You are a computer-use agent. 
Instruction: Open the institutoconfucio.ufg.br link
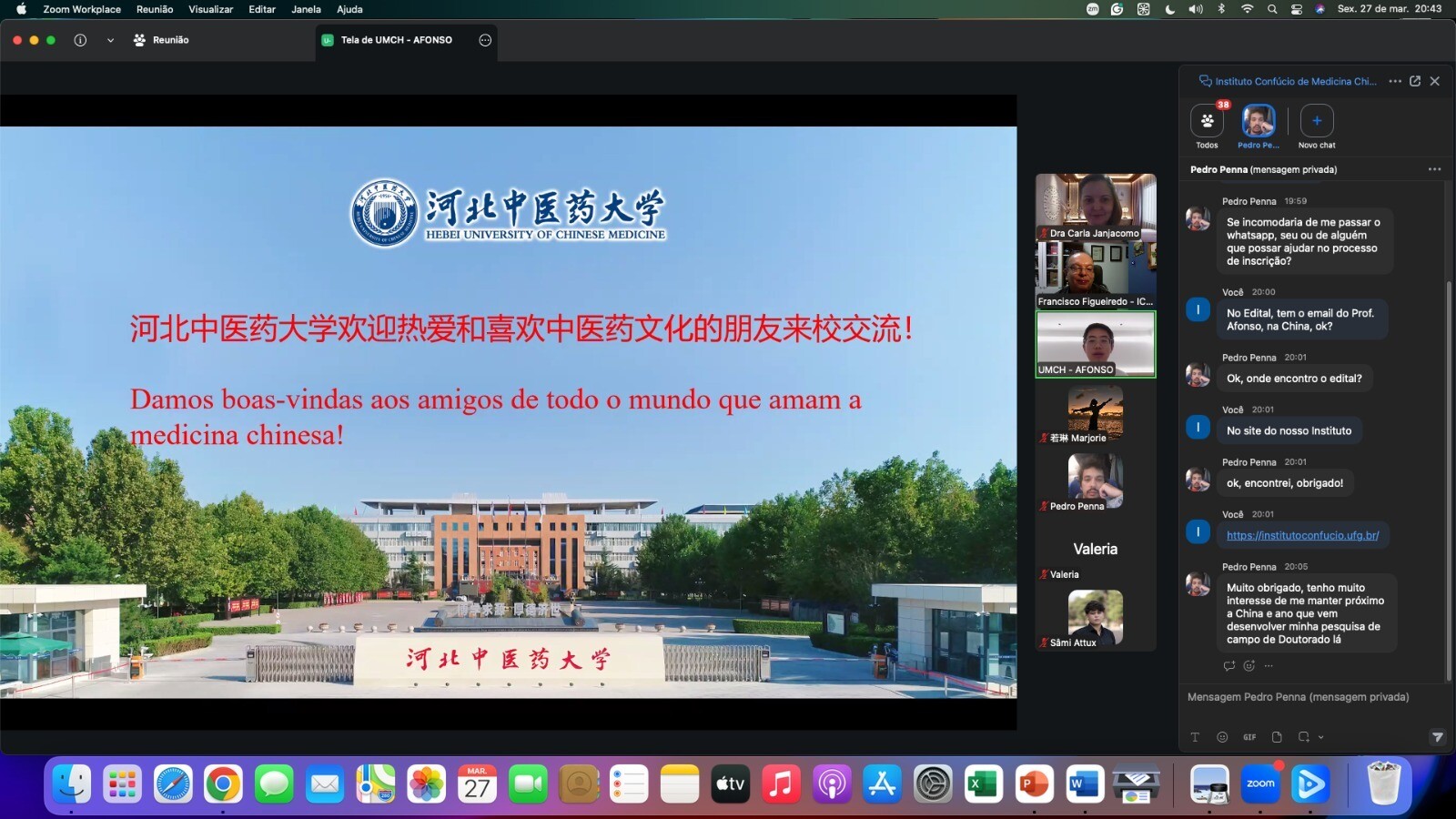(x=1302, y=535)
